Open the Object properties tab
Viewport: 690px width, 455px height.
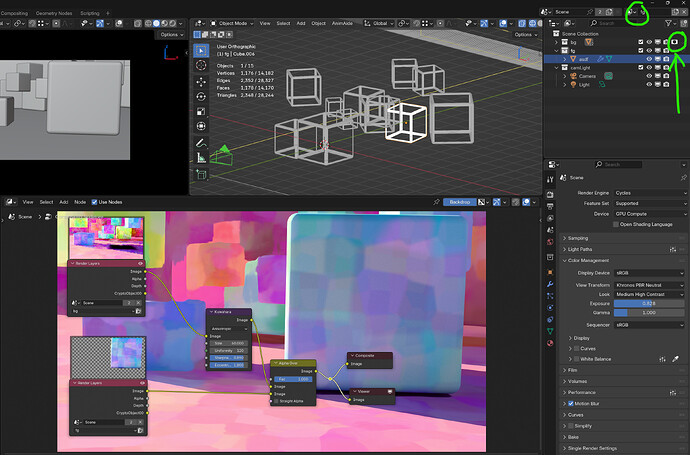point(550,272)
